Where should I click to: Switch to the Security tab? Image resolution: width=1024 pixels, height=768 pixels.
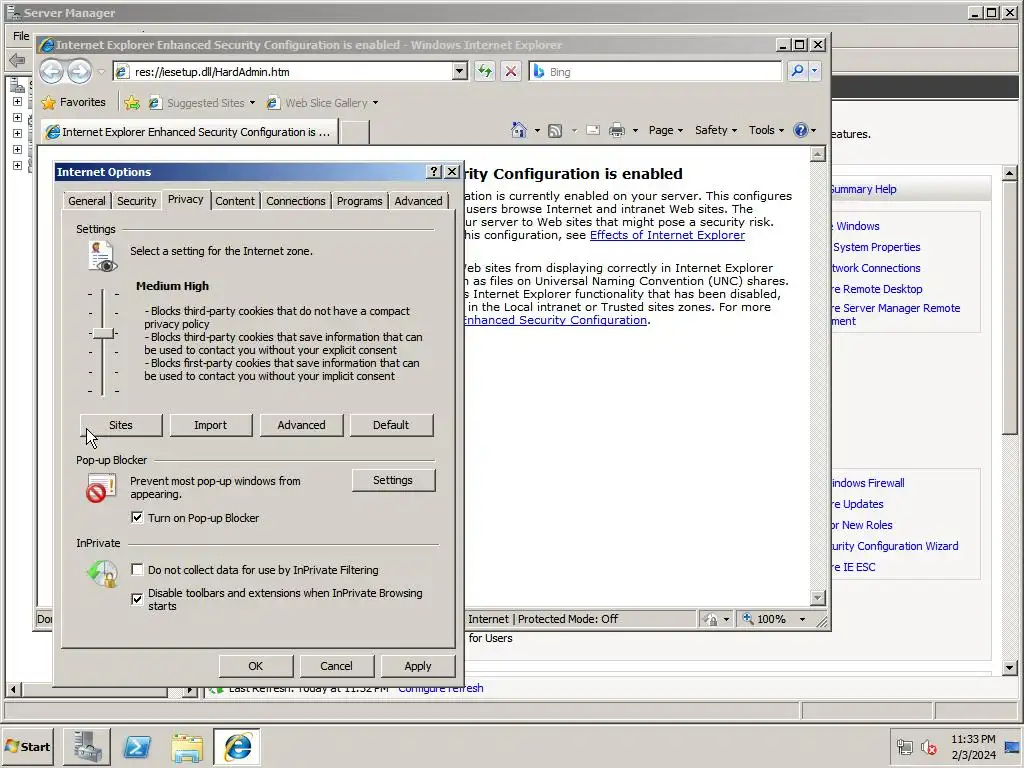tap(136, 201)
